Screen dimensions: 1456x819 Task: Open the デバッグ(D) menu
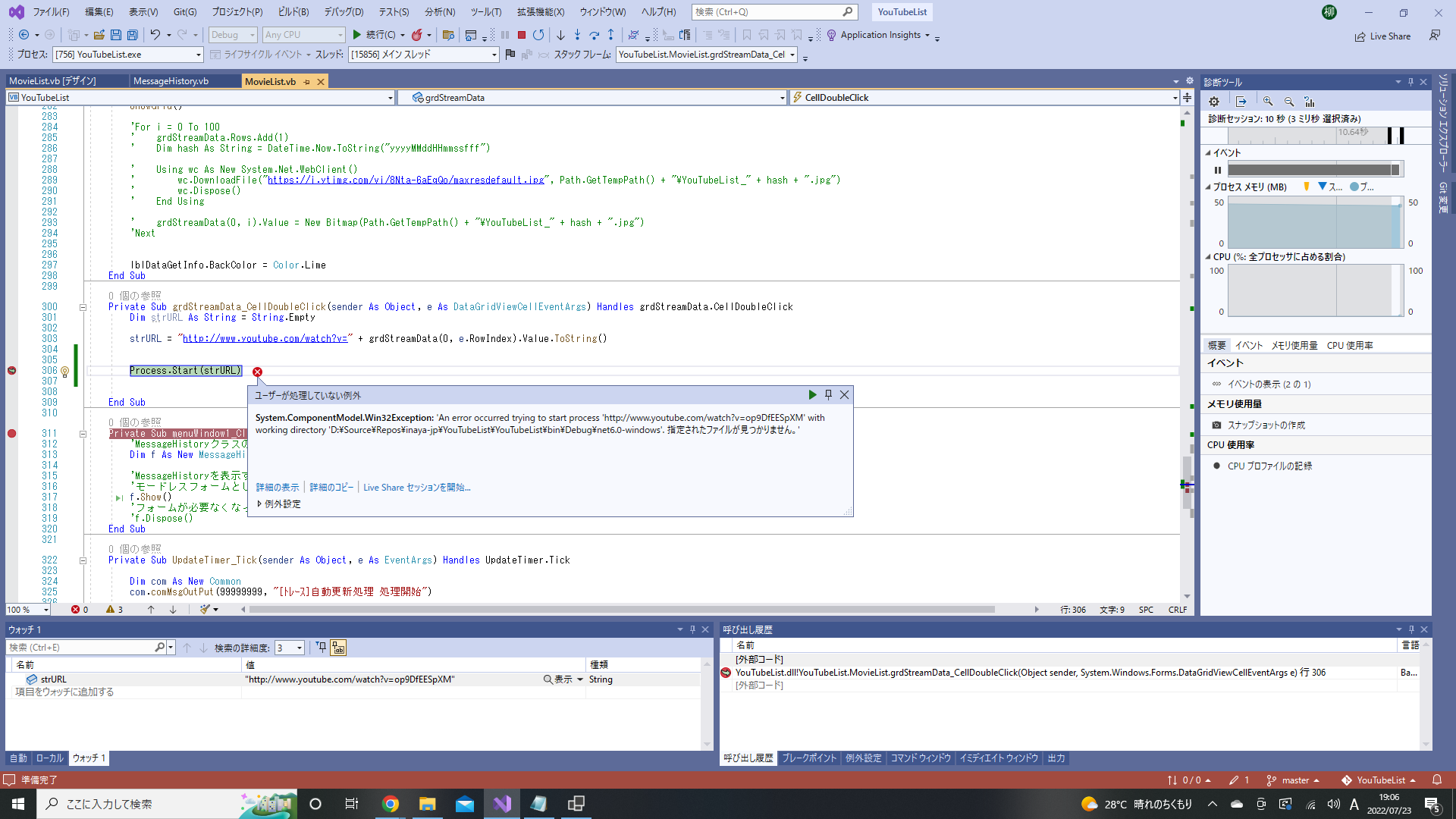point(344,12)
